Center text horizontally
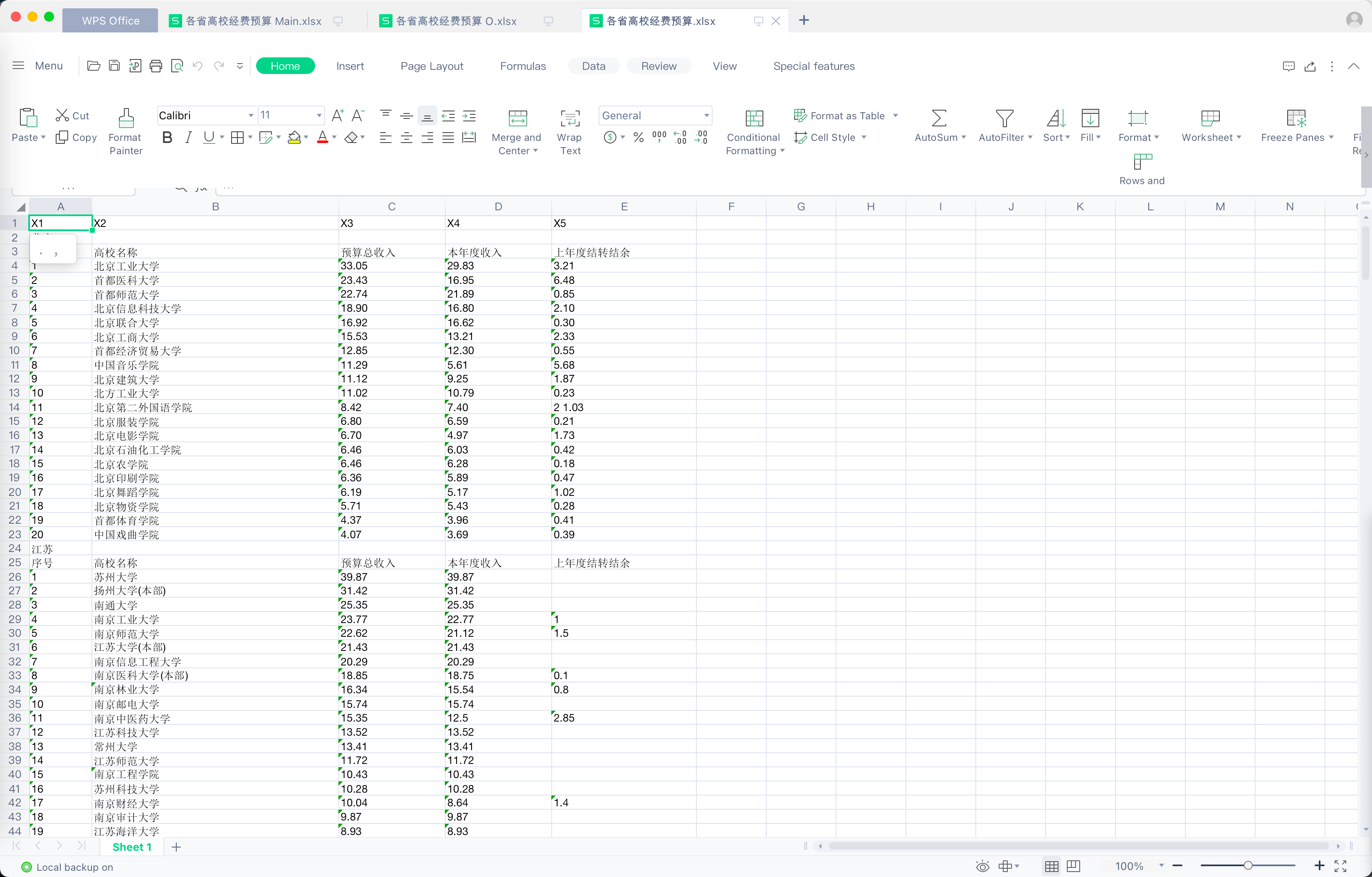Image resolution: width=1372 pixels, height=877 pixels. point(407,137)
